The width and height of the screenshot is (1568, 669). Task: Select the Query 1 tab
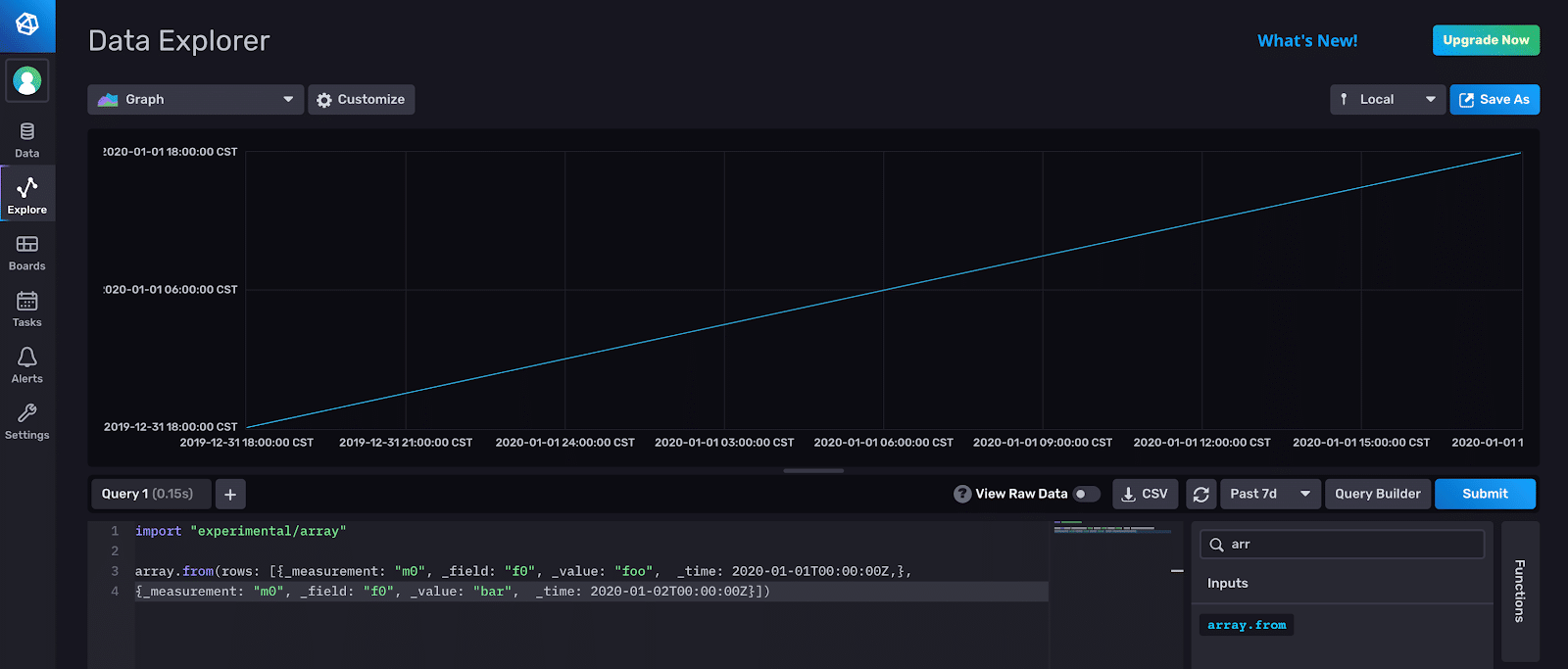tap(148, 495)
